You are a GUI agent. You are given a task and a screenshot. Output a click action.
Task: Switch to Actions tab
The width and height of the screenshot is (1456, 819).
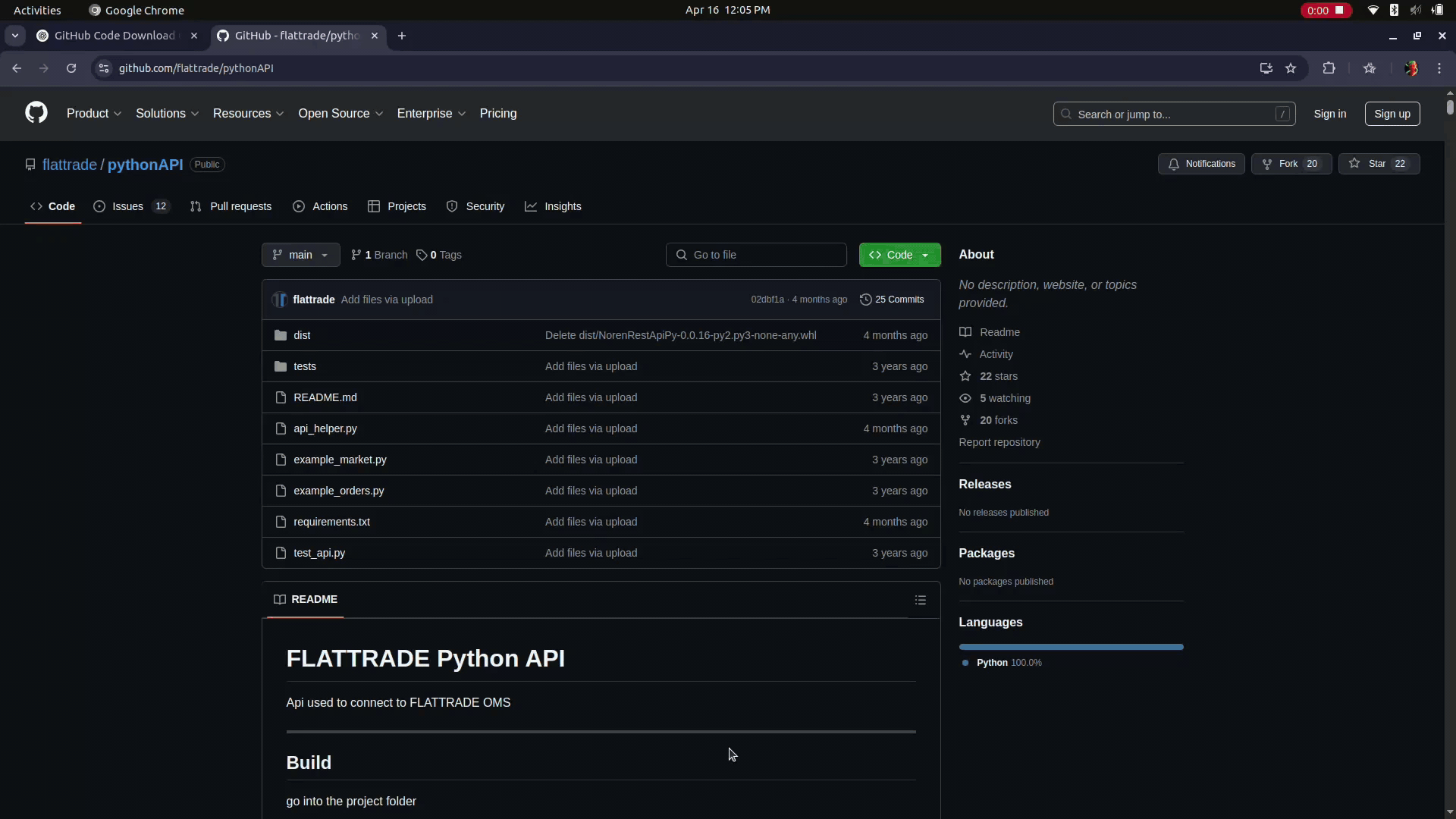pos(321,206)
